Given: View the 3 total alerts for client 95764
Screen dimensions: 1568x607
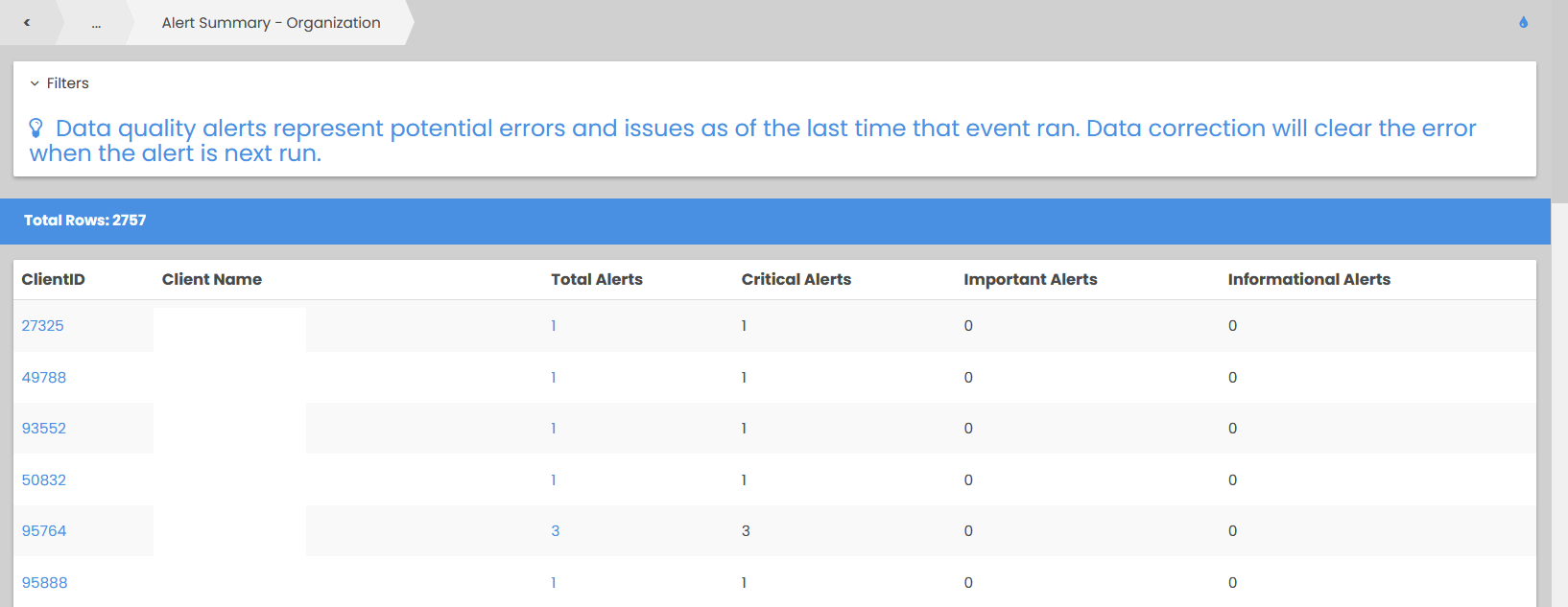Looking at the screenshot, I should click(555, 531).
